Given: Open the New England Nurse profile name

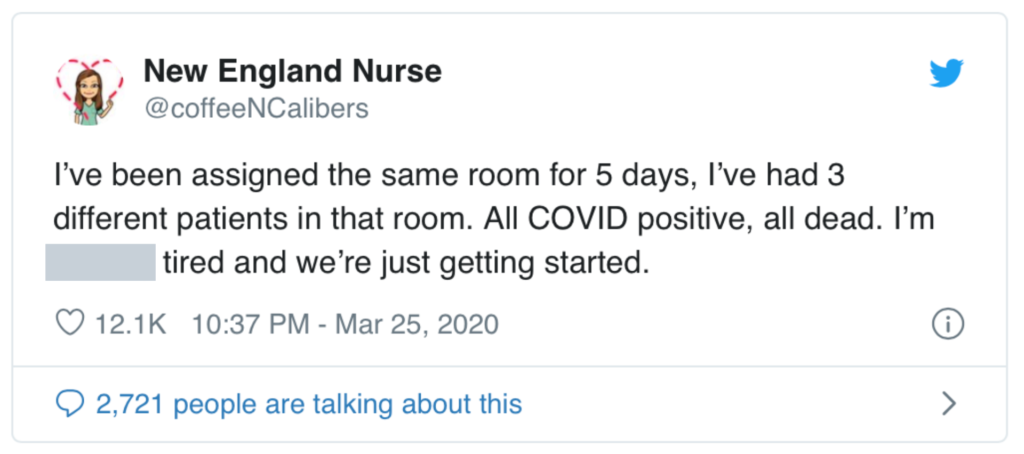Looking at the screenshot, I should pos(292,72).
